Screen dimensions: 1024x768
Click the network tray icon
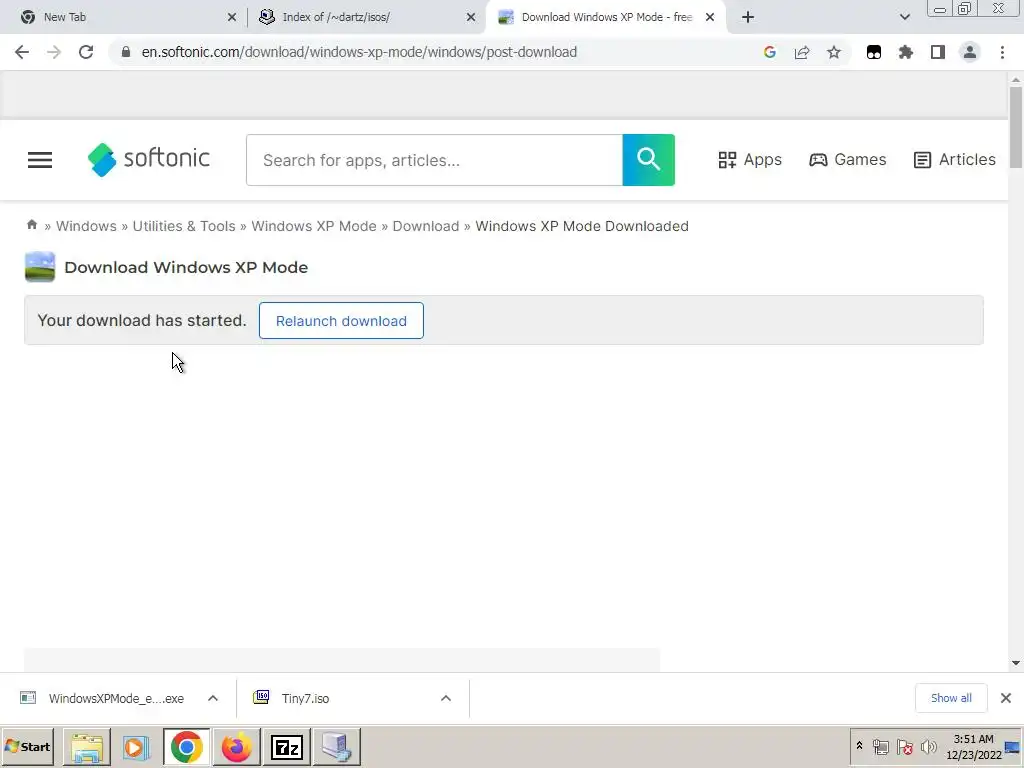880,747
